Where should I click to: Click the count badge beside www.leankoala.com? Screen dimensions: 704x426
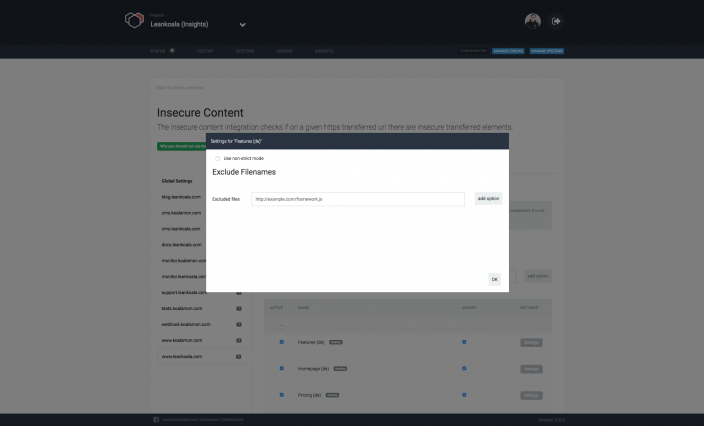(239, 356)
